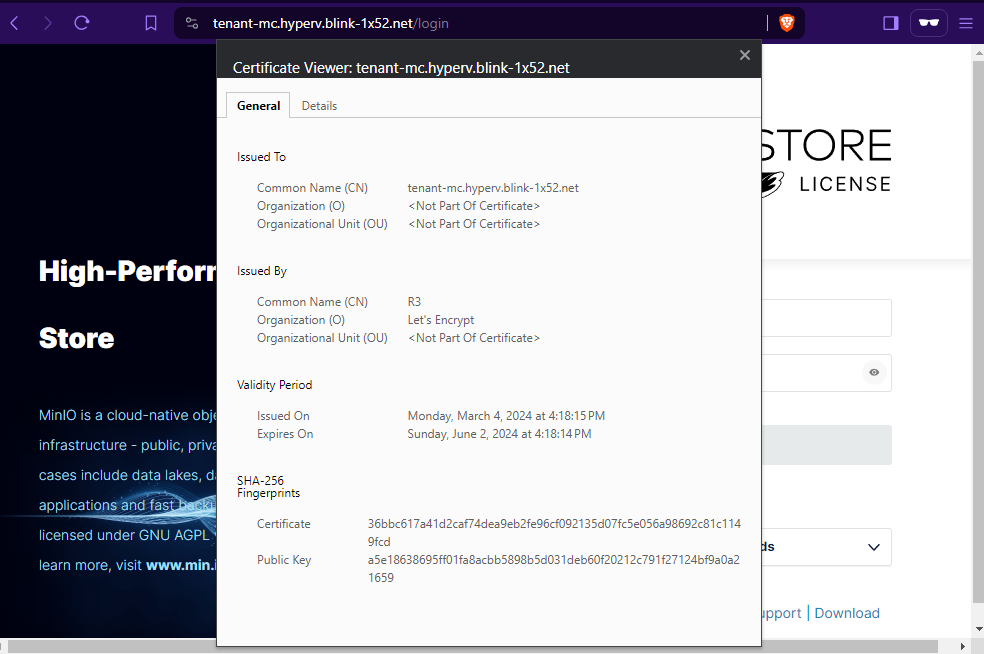Click the back navigation arrow
The width and height of the screenshot is (984, 654).
click(16, 22)
